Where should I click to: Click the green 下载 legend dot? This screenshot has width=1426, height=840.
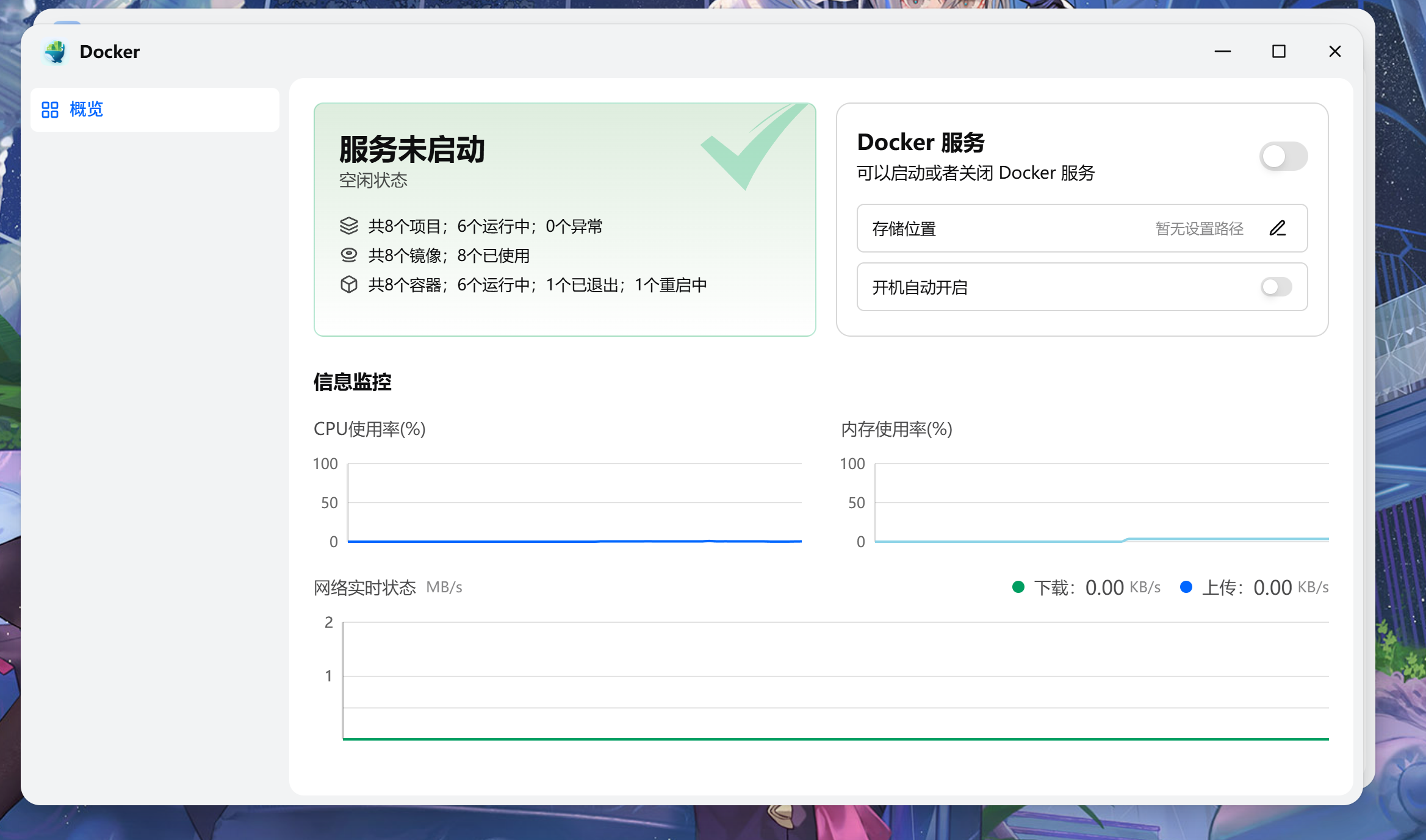[x=1018, y=587]
